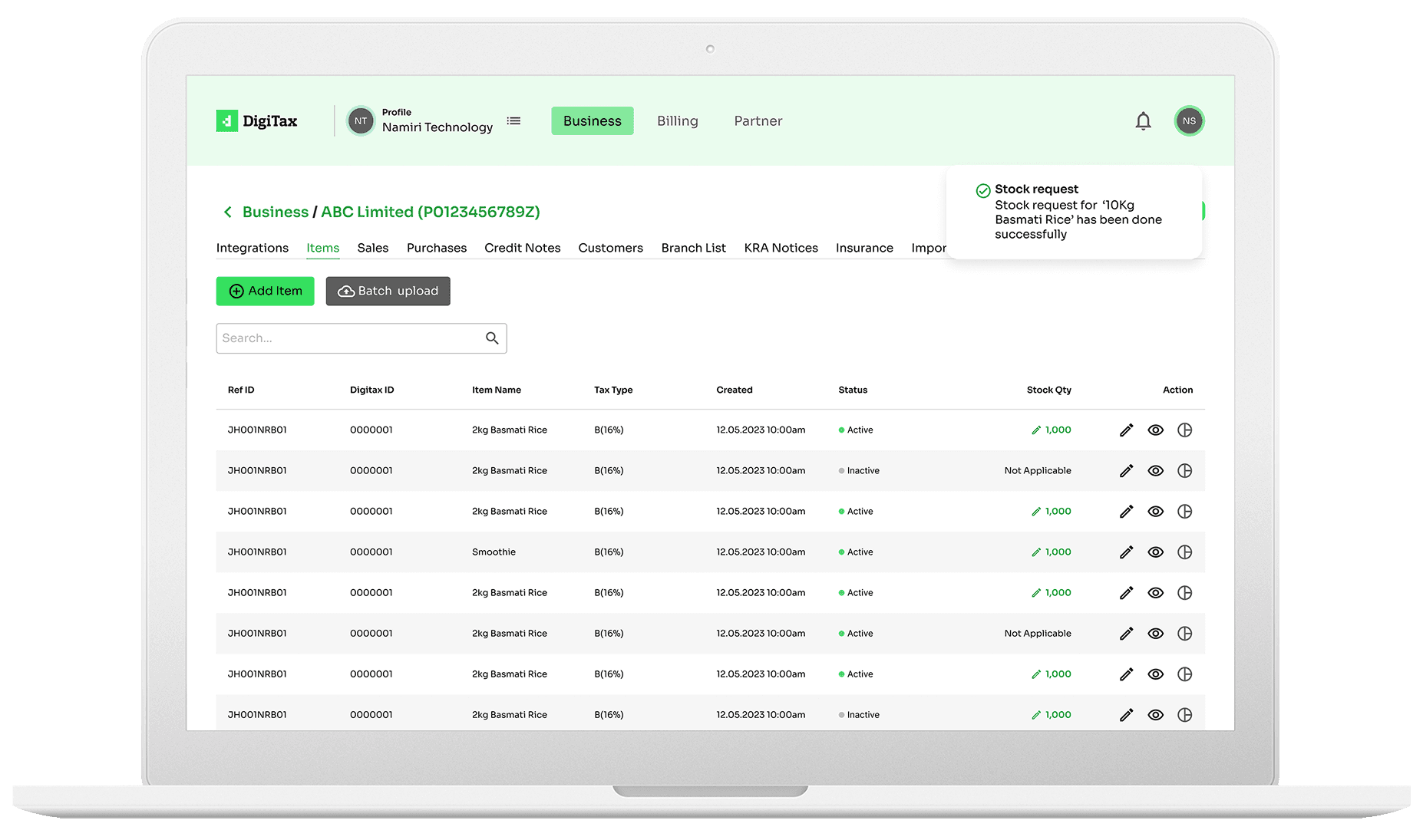Screen dimensions: 1423x840
Task: Click the Batch upload button
Action: [388, 292]
